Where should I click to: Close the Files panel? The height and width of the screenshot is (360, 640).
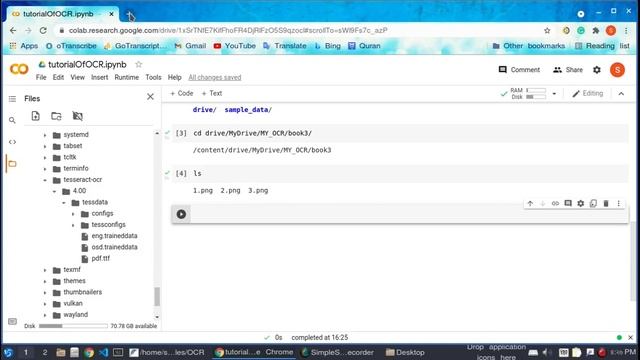pyautogui.click(x=150, y=97)
